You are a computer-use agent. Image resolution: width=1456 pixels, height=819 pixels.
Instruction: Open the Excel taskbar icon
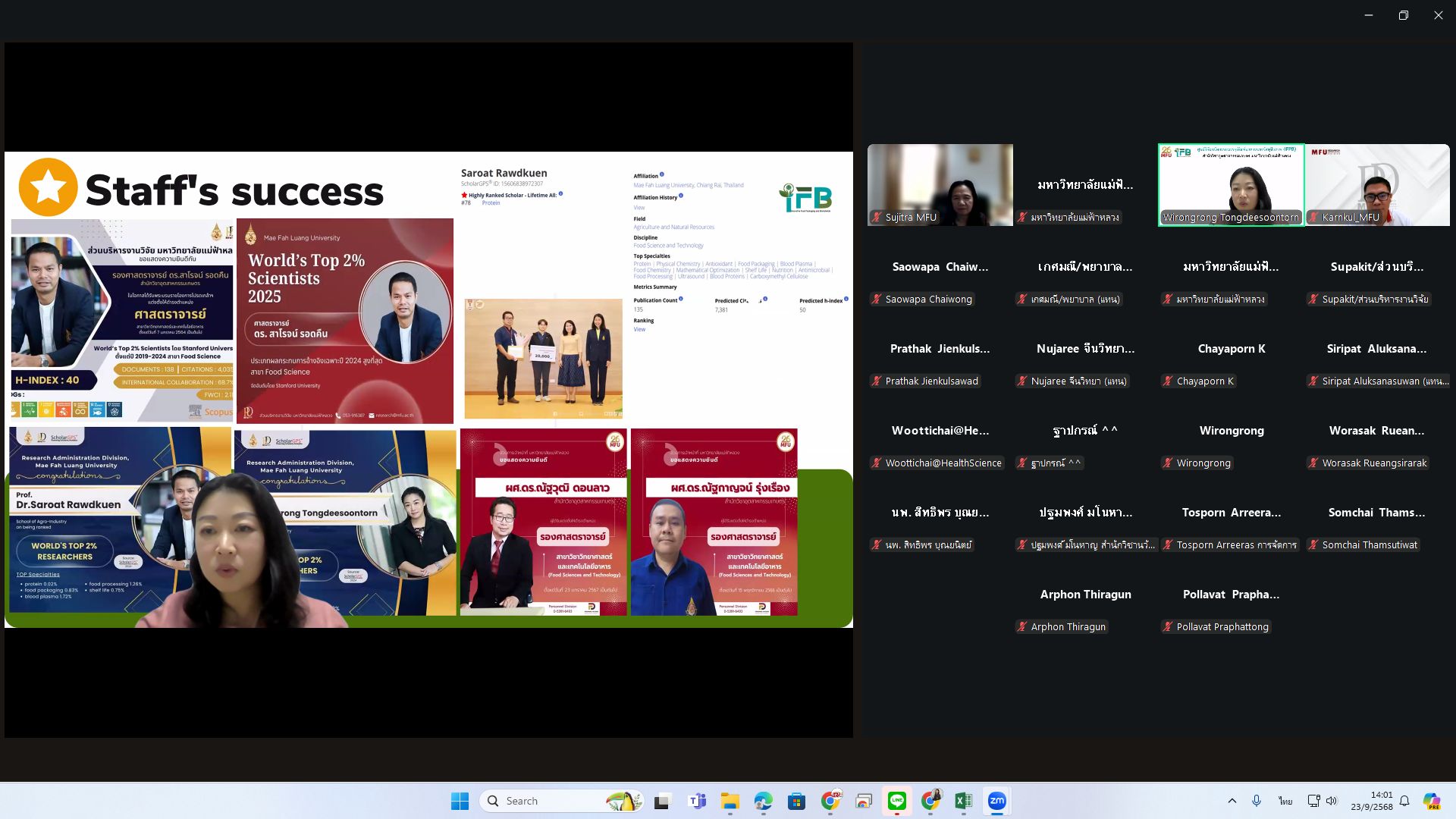pyautogui.click(x=963, y=801)
